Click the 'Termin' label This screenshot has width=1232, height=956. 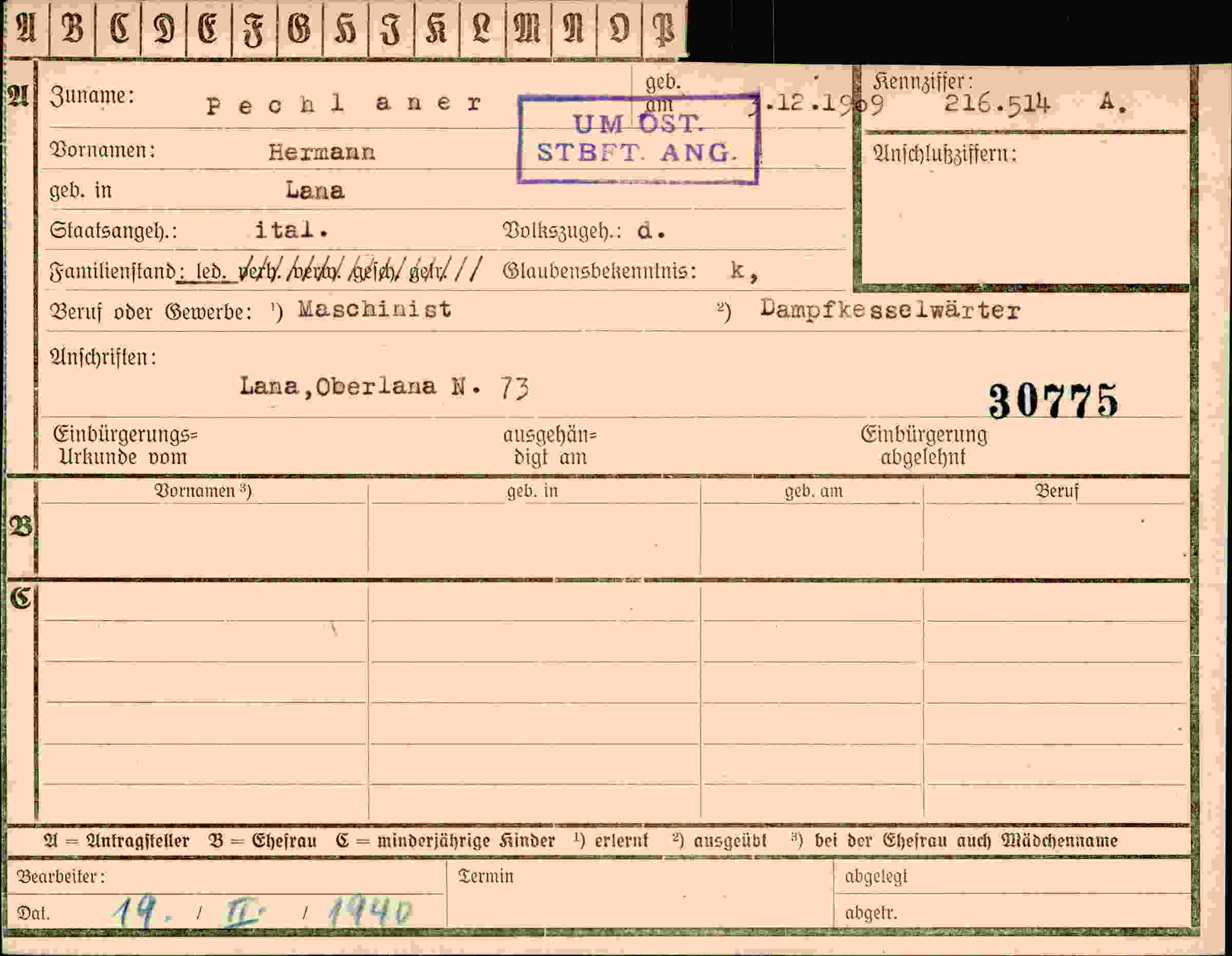(486, 876)
